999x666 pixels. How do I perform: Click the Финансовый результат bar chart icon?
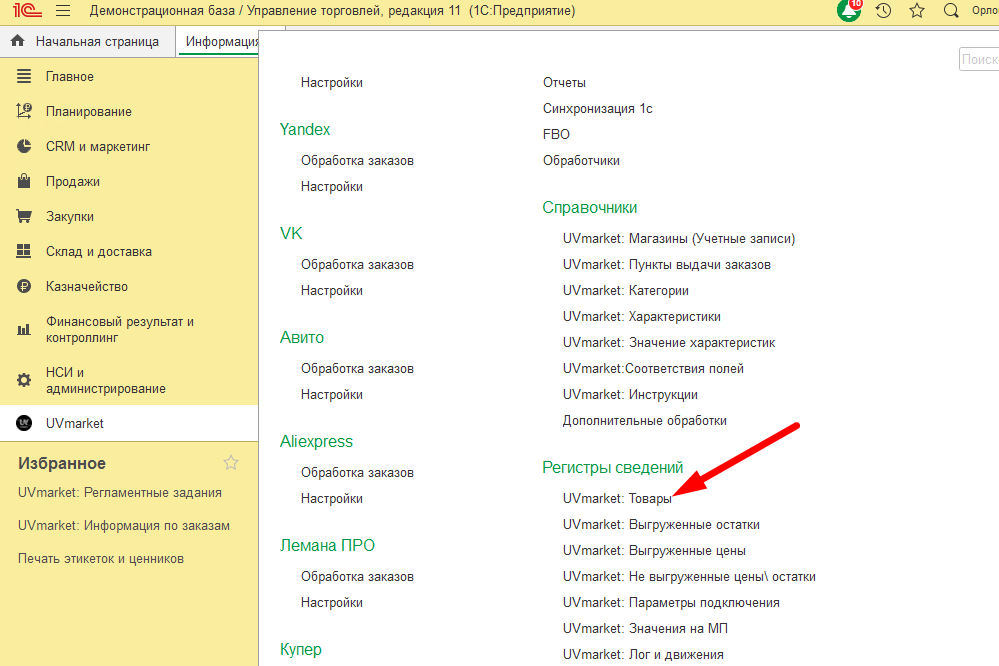point(24,329)
